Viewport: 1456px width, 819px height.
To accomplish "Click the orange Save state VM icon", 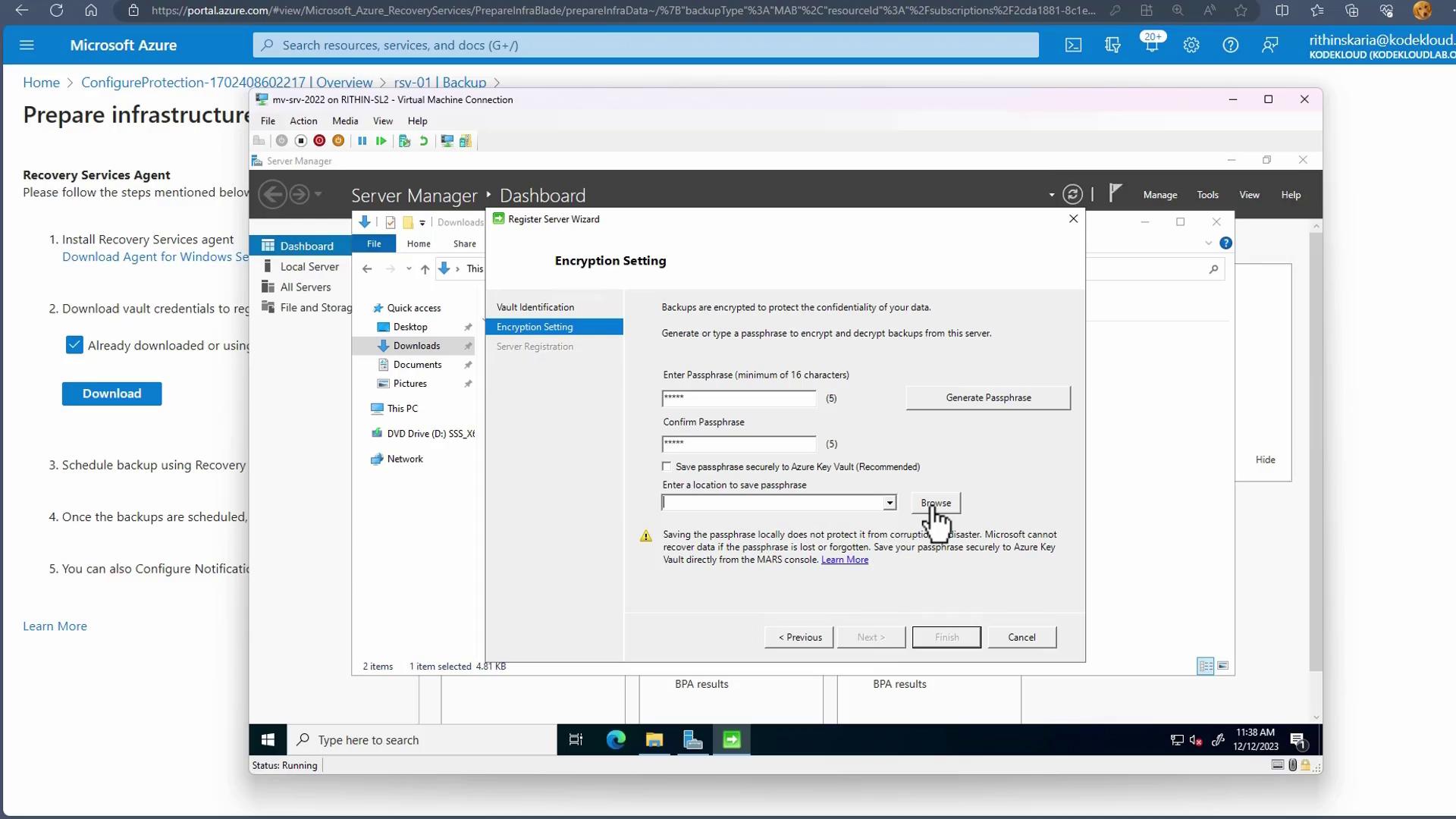I will (338, 141).
